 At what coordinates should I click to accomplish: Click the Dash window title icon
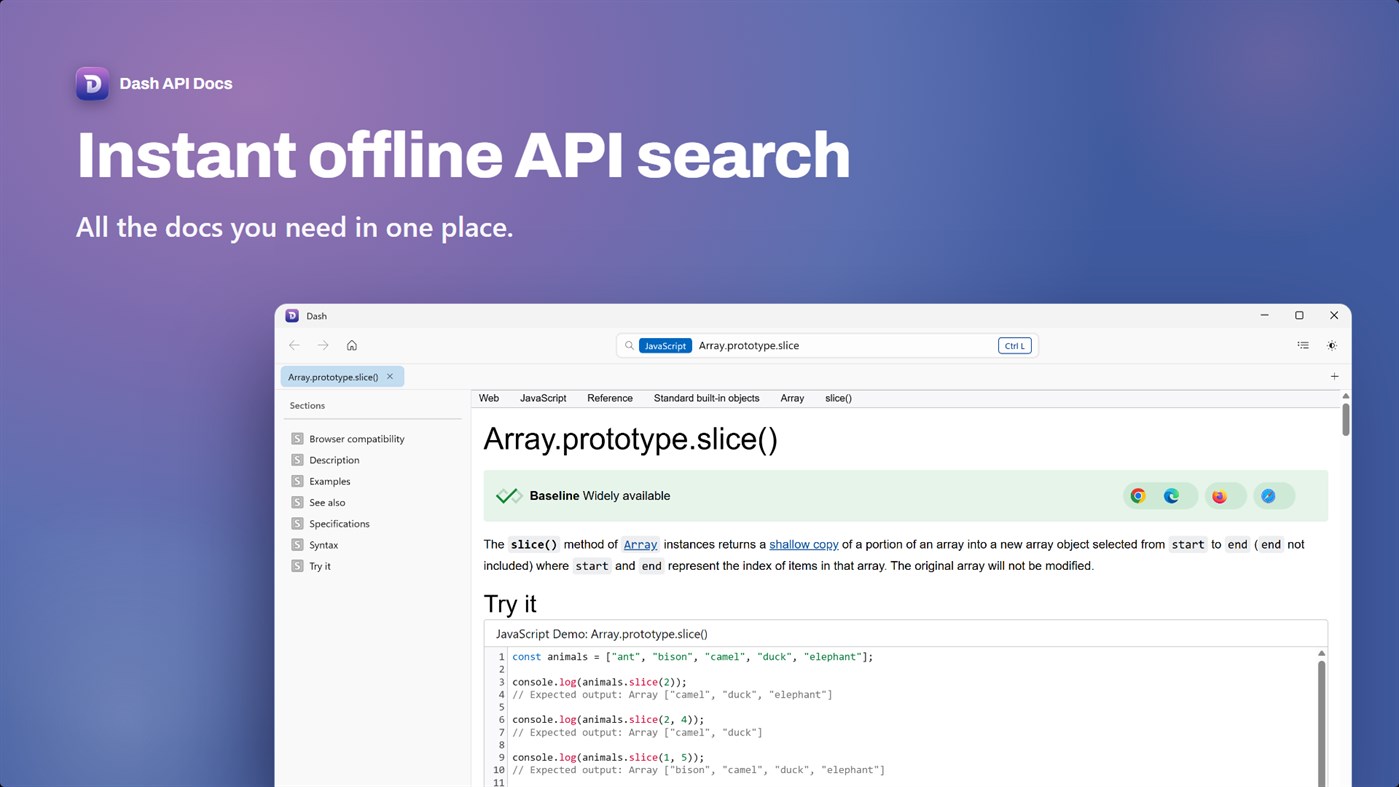pyautogui.click(x=292, y=315)
